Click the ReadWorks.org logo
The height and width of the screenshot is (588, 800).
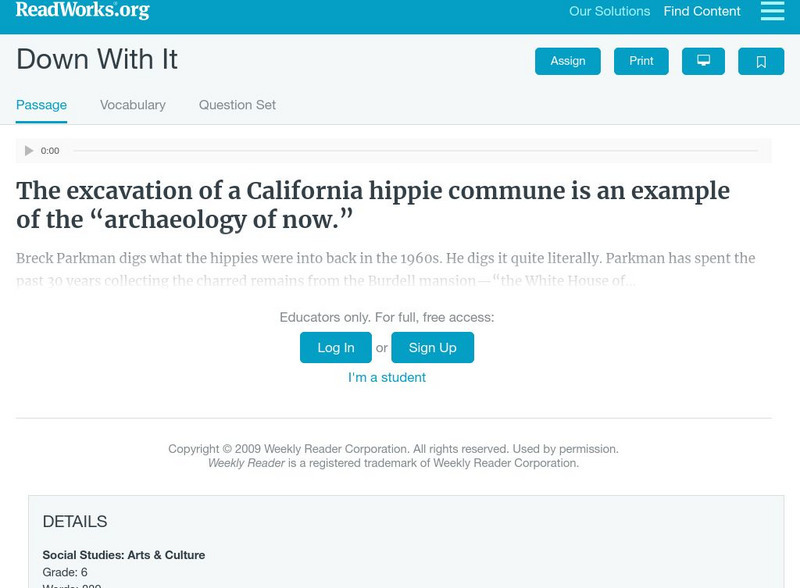click(82, 11)
